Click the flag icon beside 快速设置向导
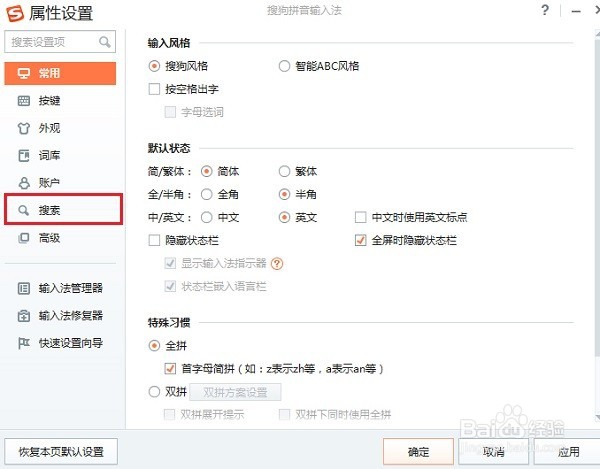Viewport: 600px width, 469px height. tap(24, 343)
